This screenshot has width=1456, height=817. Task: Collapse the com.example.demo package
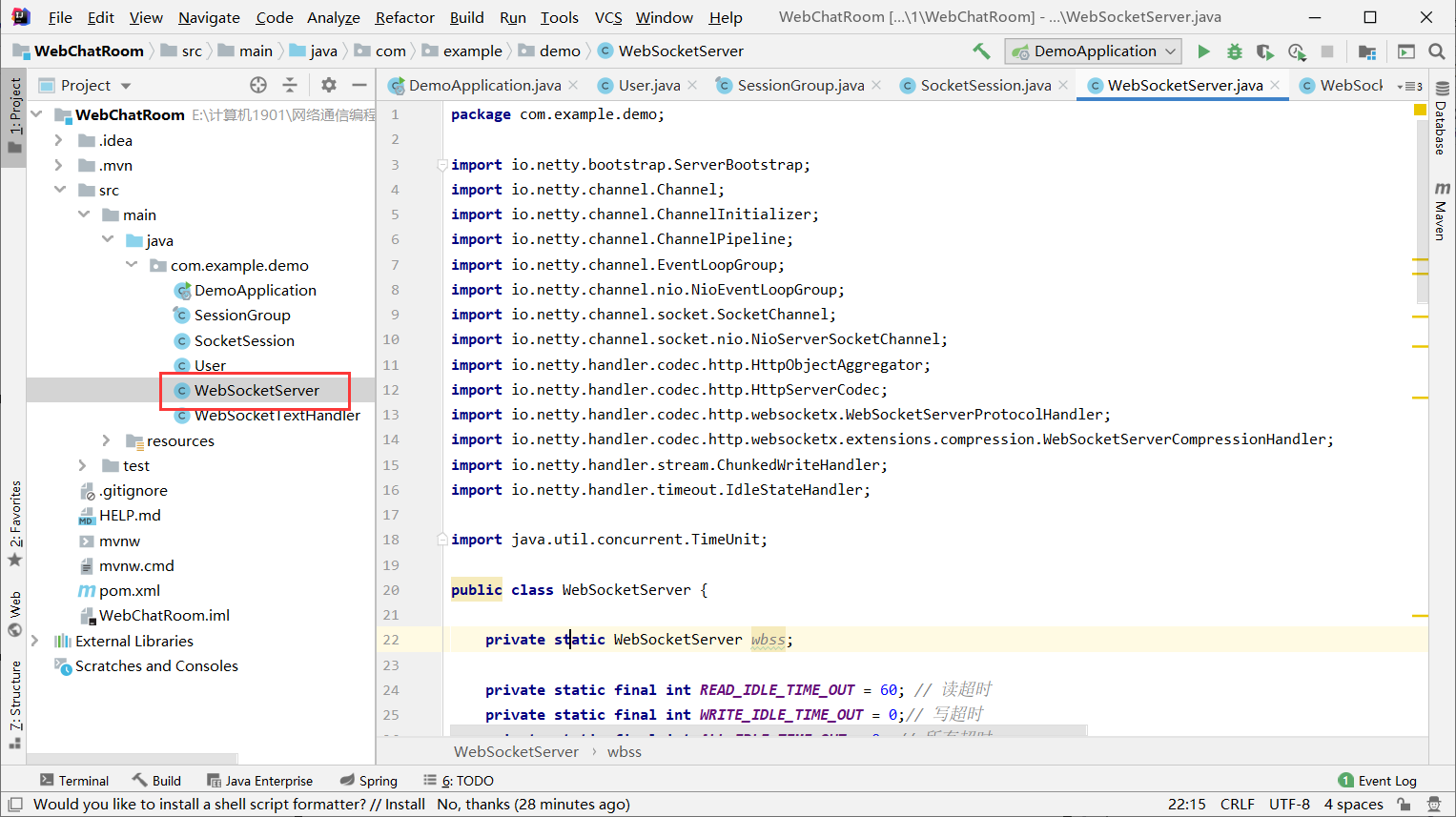pos(132,264)
